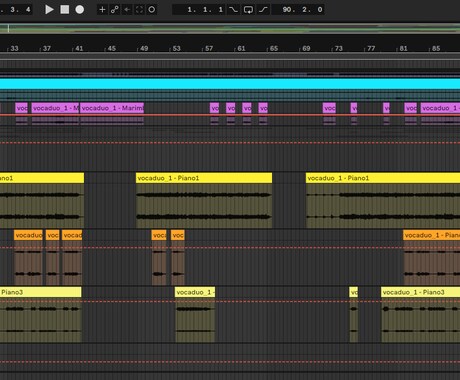
Task: Select the pink voc clip near bar 71
Action: coord(329,108)
